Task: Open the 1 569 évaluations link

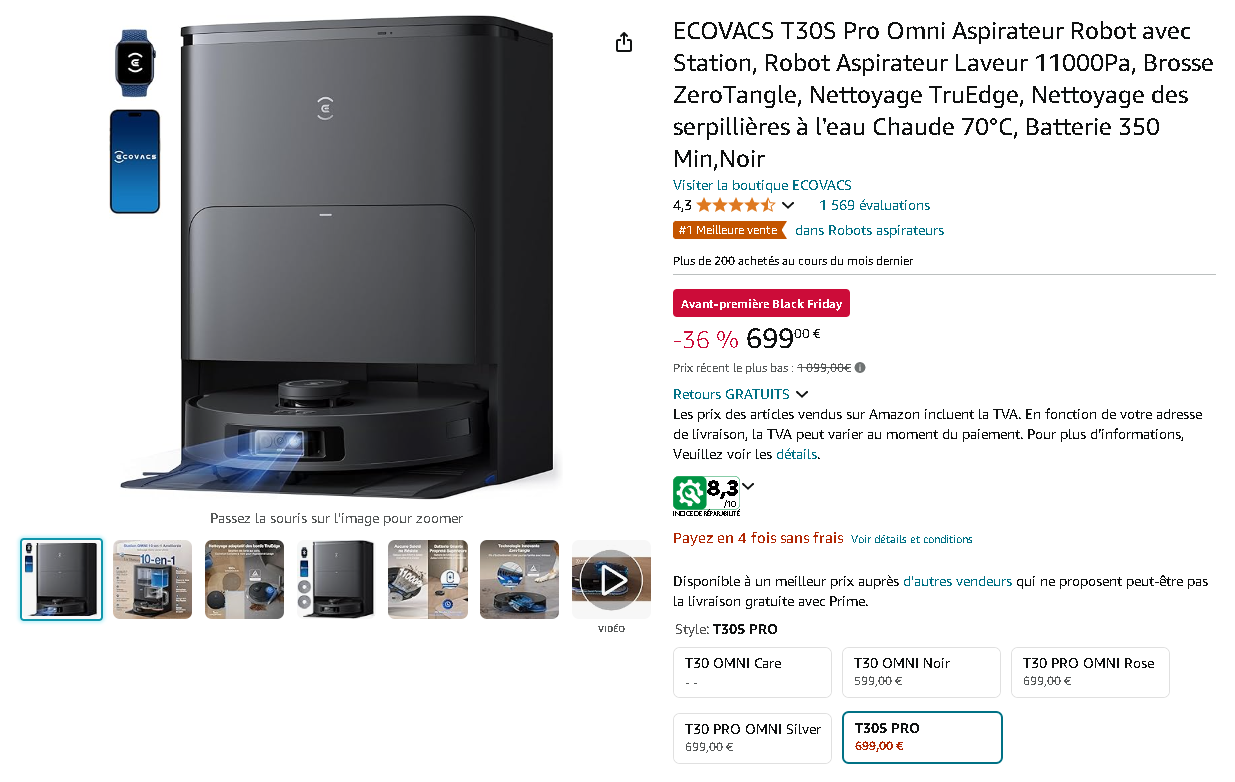Action: click(x=875, y=205)
